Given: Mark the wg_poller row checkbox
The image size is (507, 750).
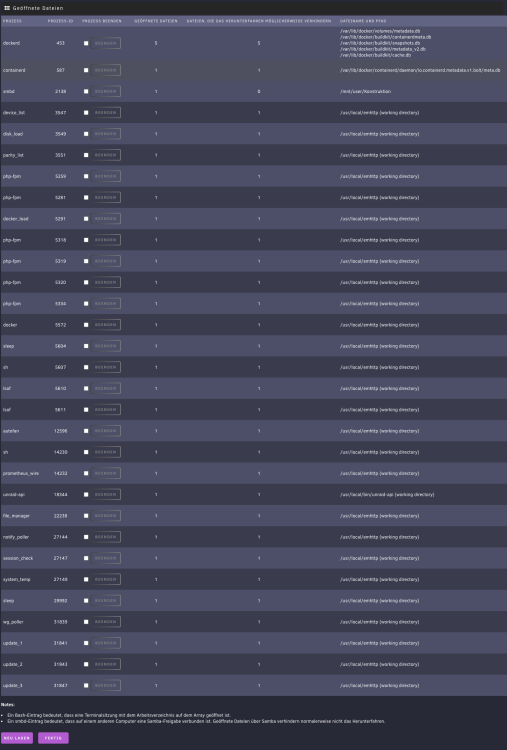Looking at the screenshot, I should (x=86, y=622).
